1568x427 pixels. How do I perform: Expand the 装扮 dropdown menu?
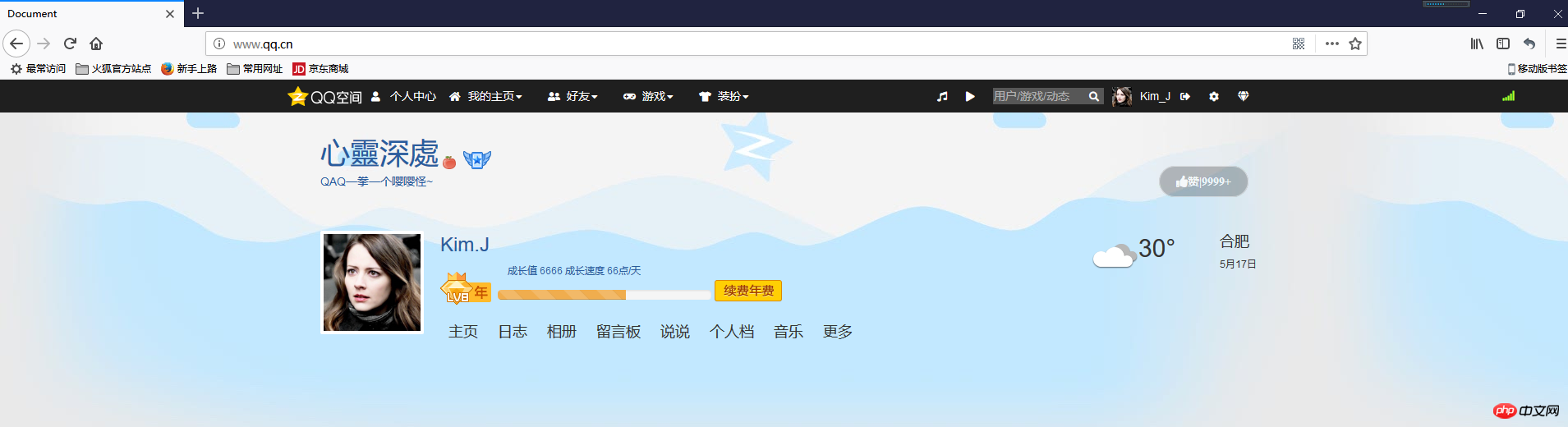coord(724,96)
